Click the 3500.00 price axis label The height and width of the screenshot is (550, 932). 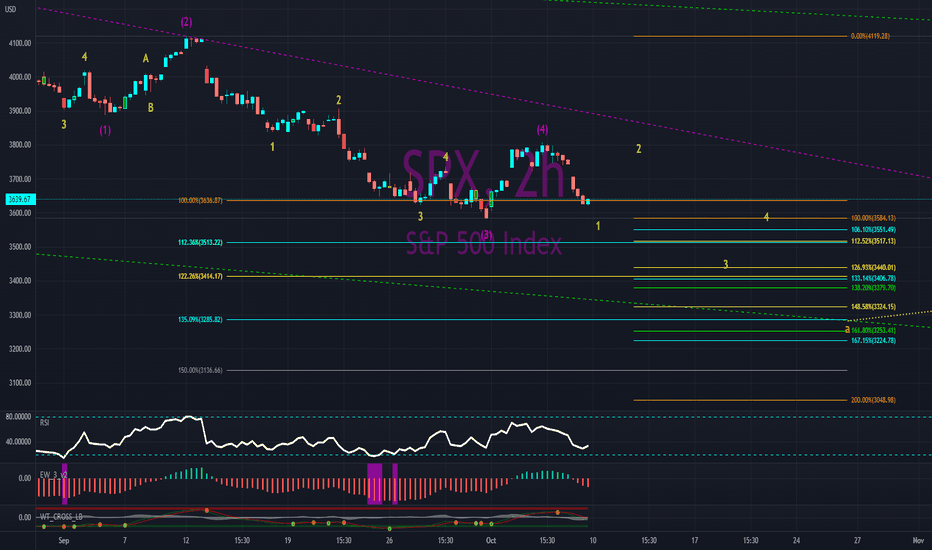20,247
